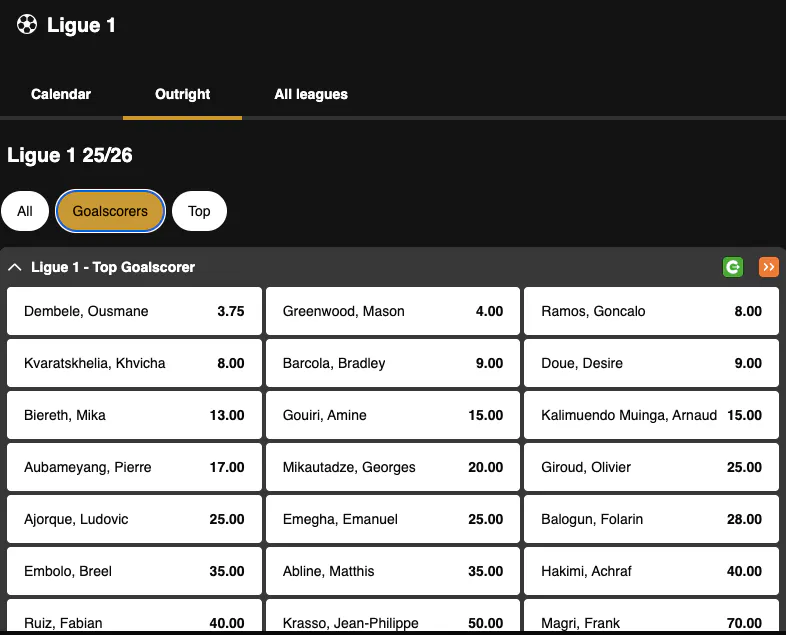Open the All leagues tab
The height and width of the screenshot is (635, 786).
click(311, 94)
